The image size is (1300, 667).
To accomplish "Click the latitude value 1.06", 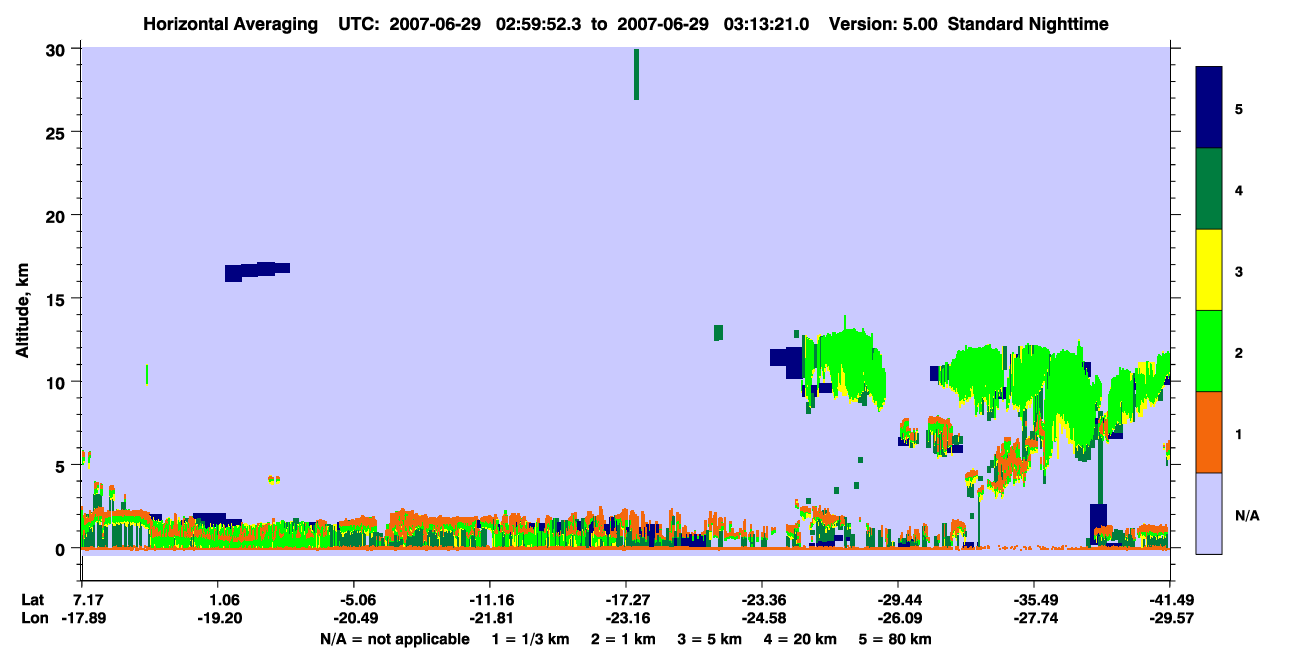I will tap(219, 600).
